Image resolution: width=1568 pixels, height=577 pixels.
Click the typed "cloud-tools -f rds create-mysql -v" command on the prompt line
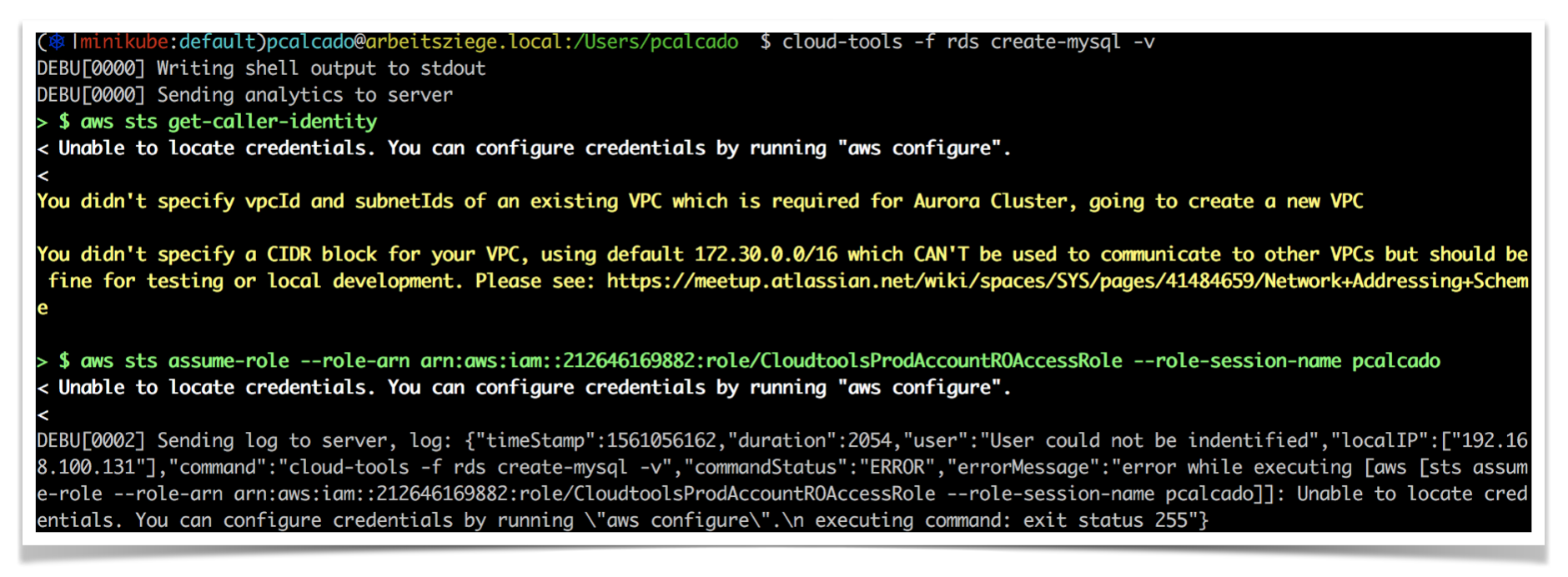[x=968, y=42]
